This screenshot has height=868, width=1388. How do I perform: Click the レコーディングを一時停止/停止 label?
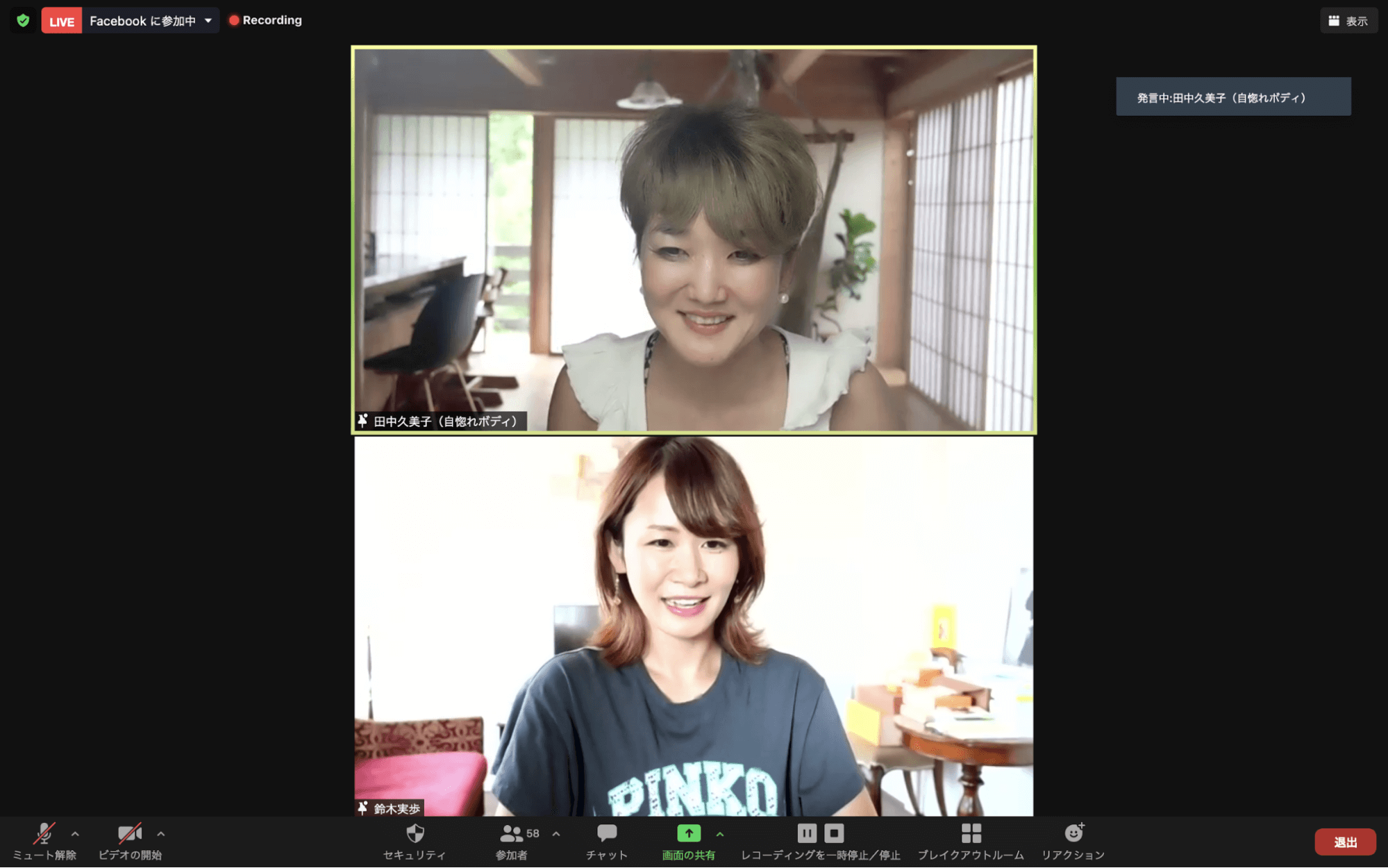pos(821,856)
